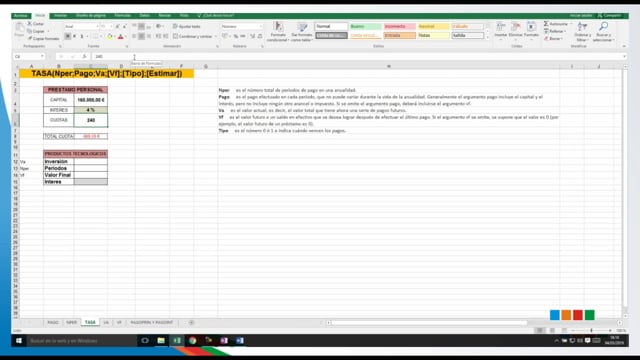The width and height of the screenshot is (640, 360).
Task: Click the borders icon in Fuente group
Action: (x=95, y=36)
